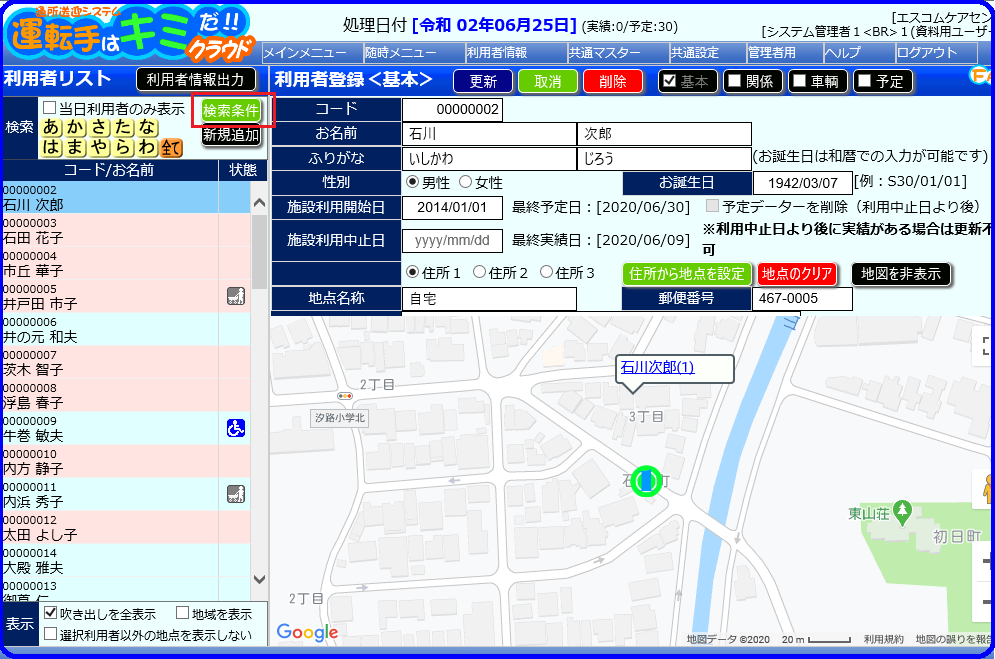Click green location marker on the map
995x659 pixels.
coord(646,481)
